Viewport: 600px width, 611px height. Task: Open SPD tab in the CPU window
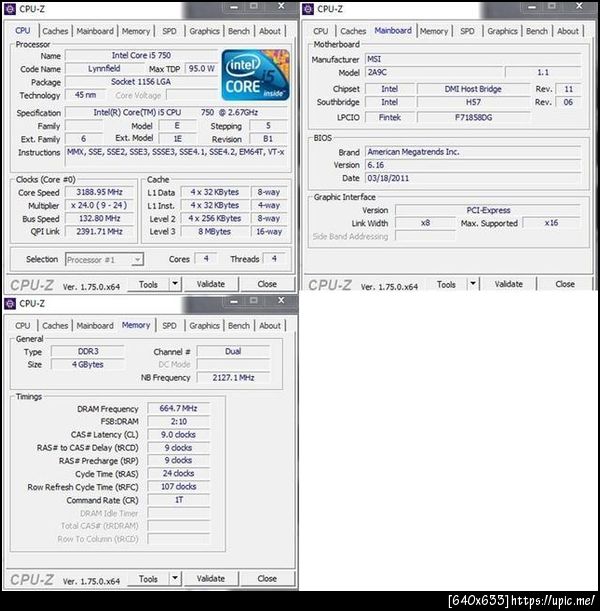point(169,31)
